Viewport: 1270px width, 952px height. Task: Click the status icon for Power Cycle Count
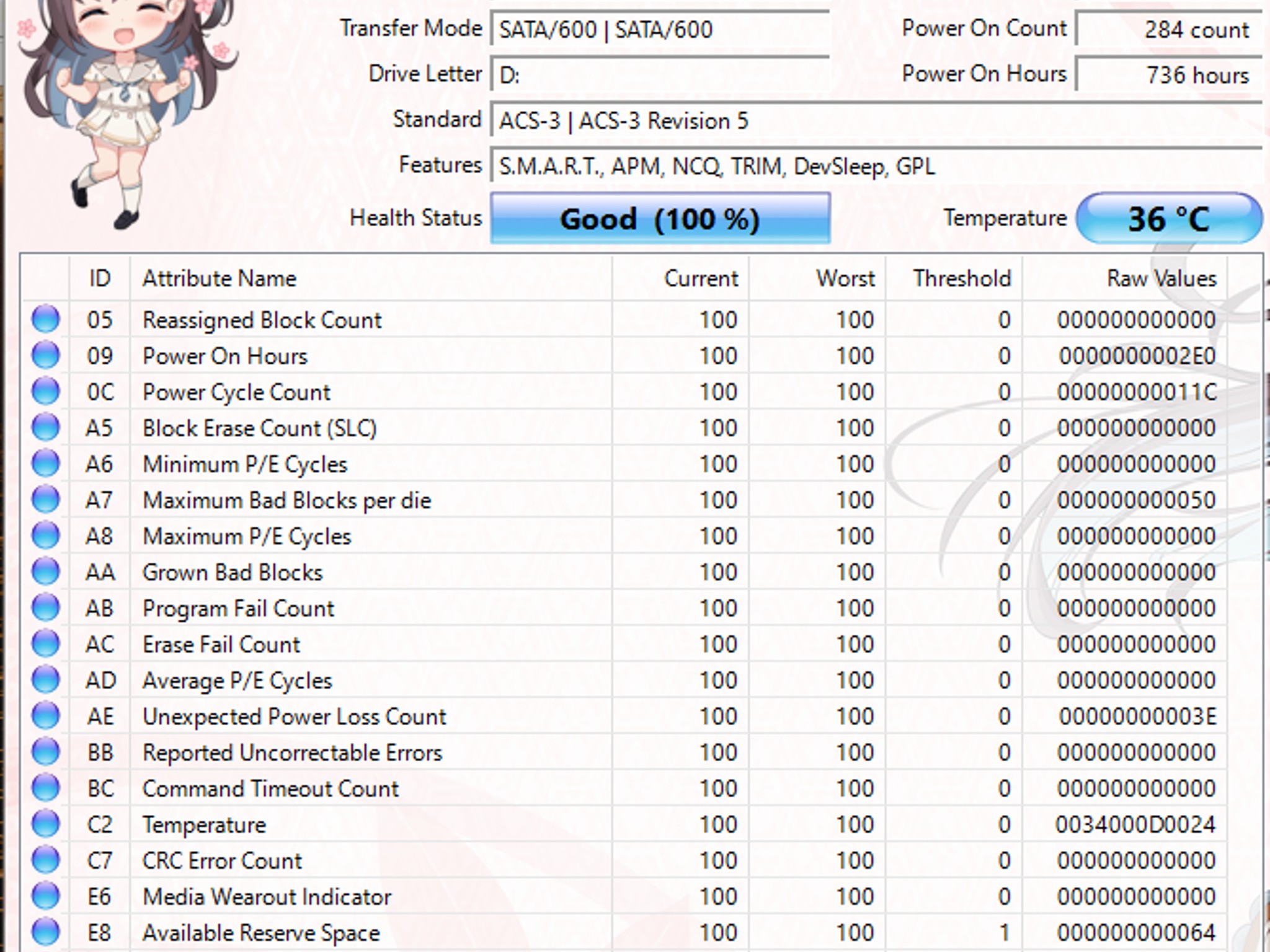pyautogui.click(x=46, y=391)
